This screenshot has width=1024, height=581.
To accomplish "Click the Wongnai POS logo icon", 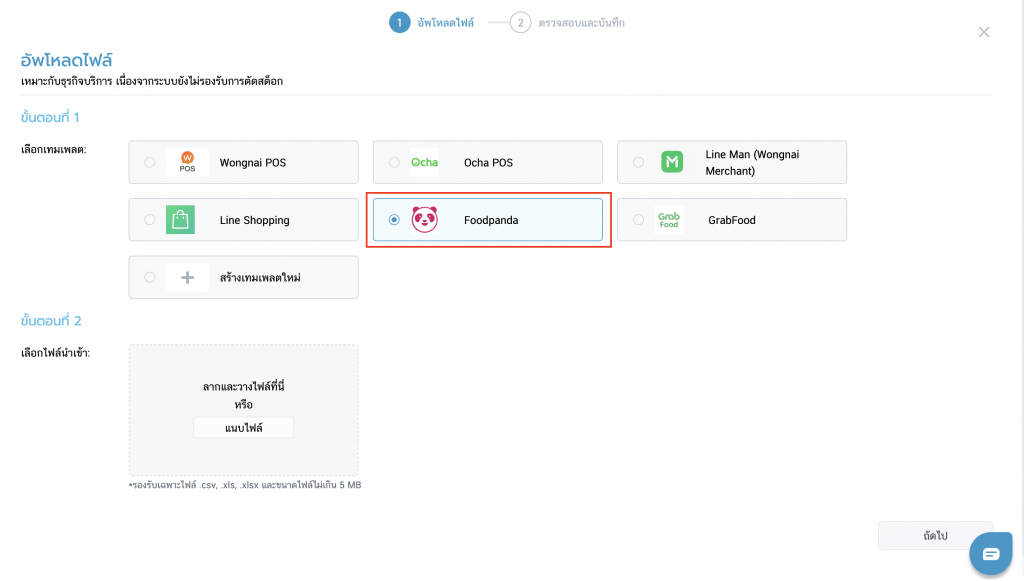I will tap(187, 162).
